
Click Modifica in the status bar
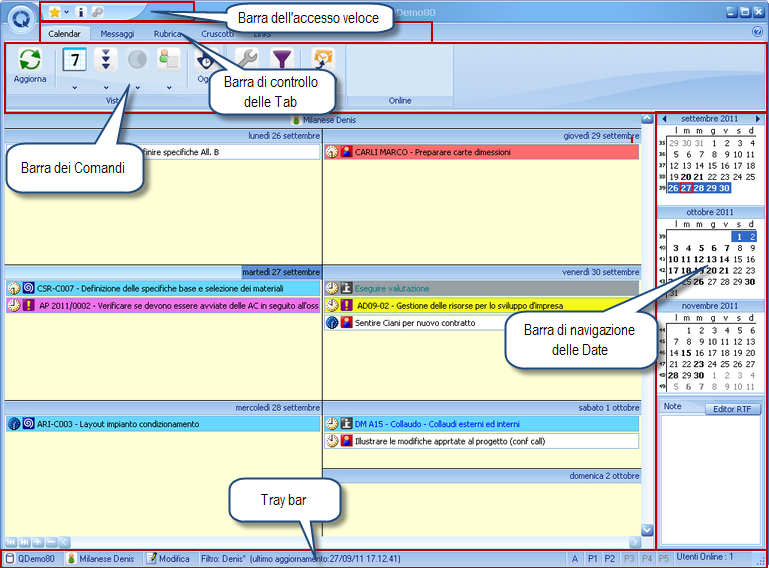tap(174, 559)
